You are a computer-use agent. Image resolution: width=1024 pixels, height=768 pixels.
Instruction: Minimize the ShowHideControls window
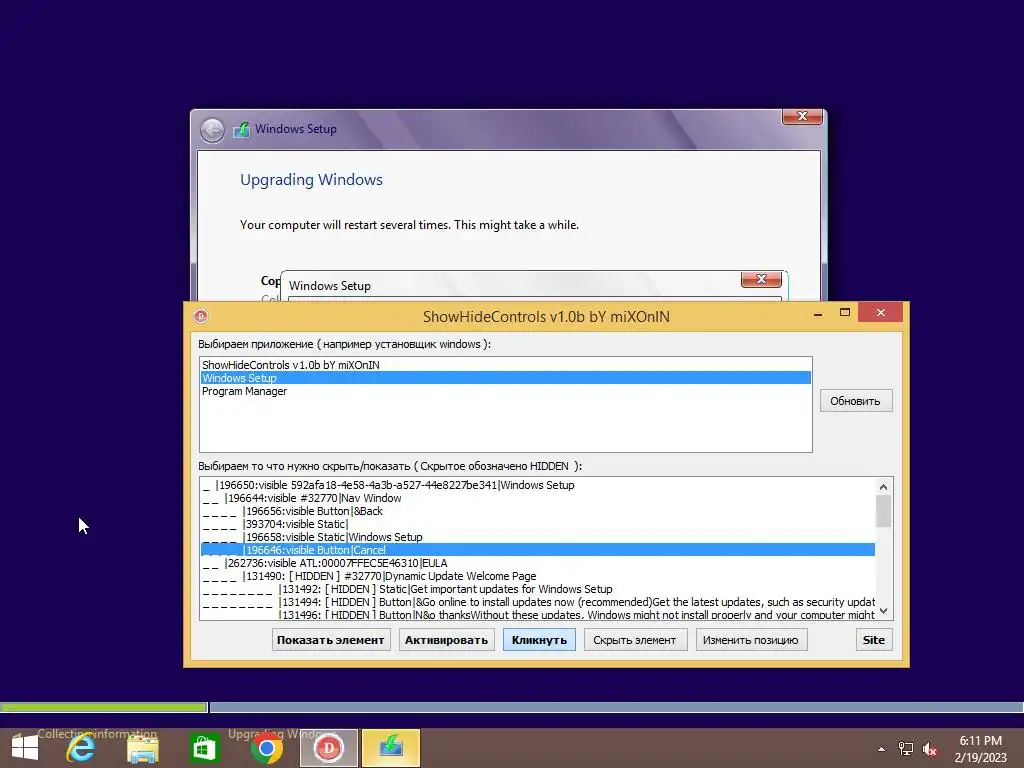(818, 313)
